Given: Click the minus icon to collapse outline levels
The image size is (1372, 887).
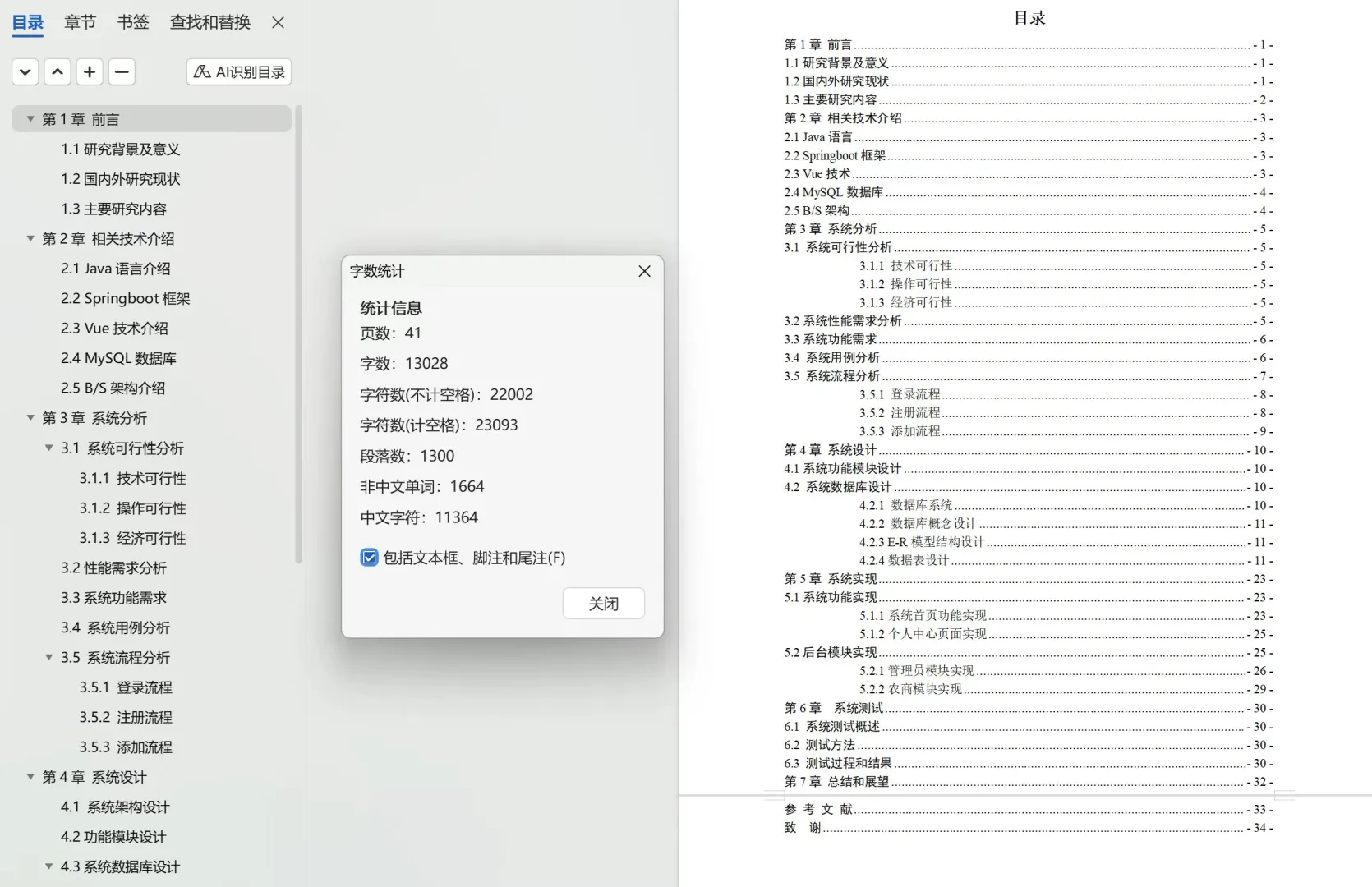Looking at the screenshot, I should (x=121, y=71).
